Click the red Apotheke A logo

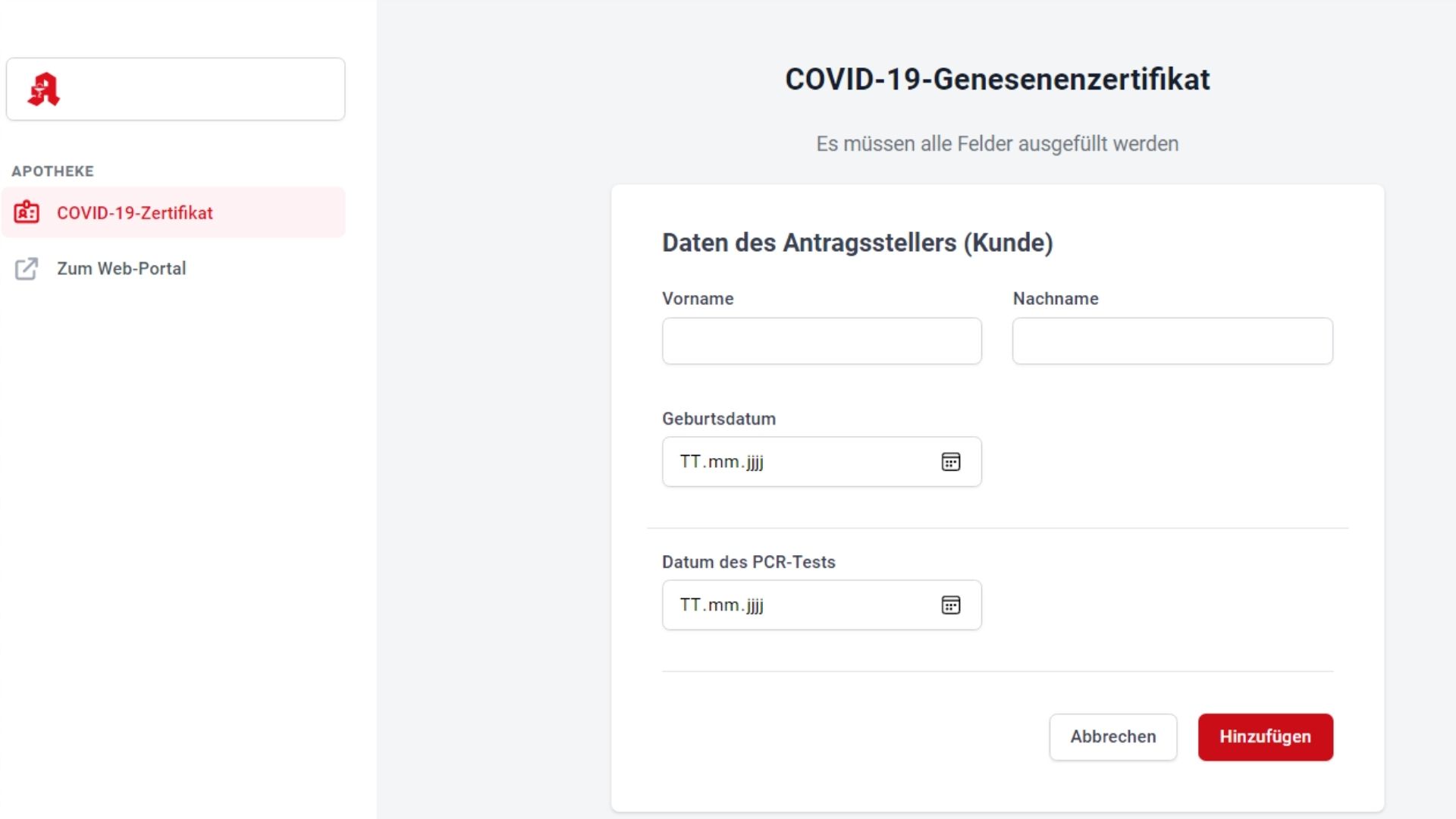point(43,89)
